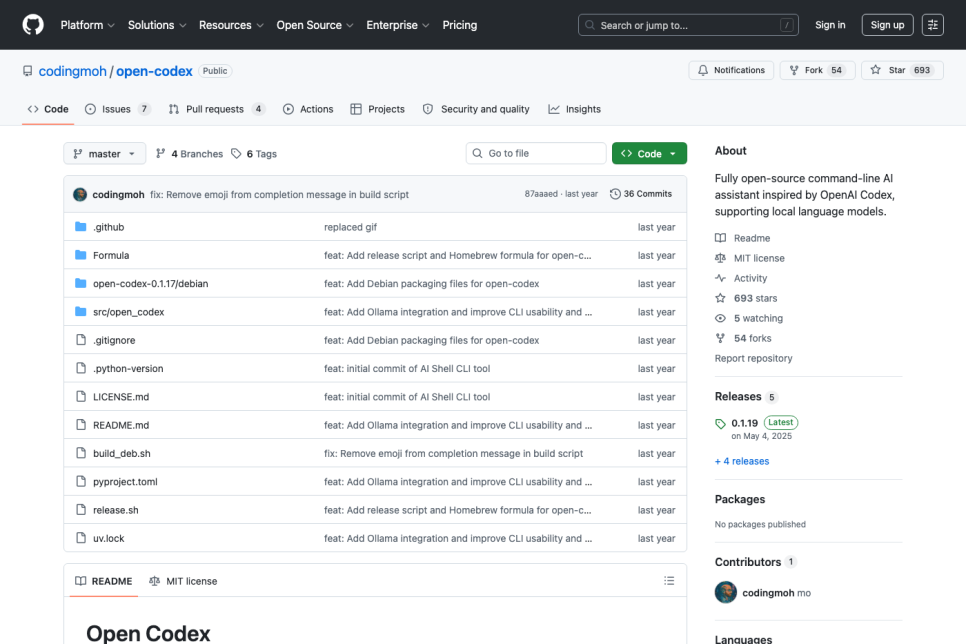Open the README outline list icon
This screenshot has height=644, width=966.
click(669, 581)
